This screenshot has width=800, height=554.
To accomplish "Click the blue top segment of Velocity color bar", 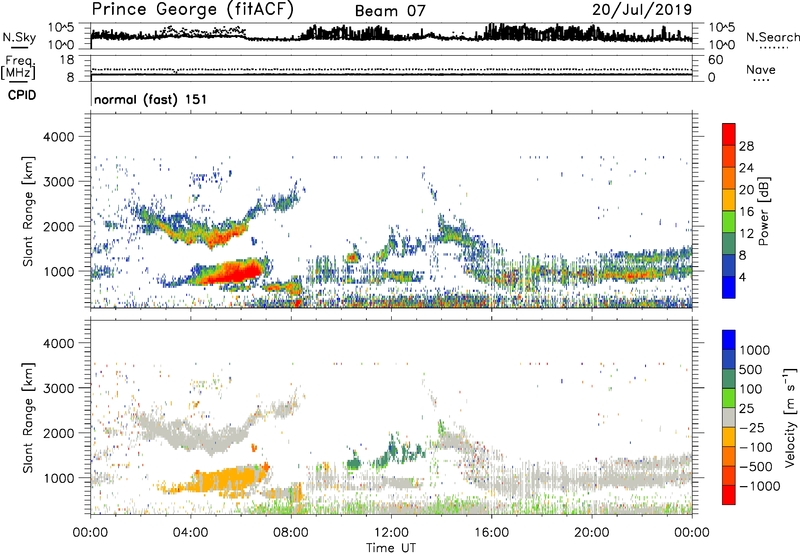I will point(729,340).
